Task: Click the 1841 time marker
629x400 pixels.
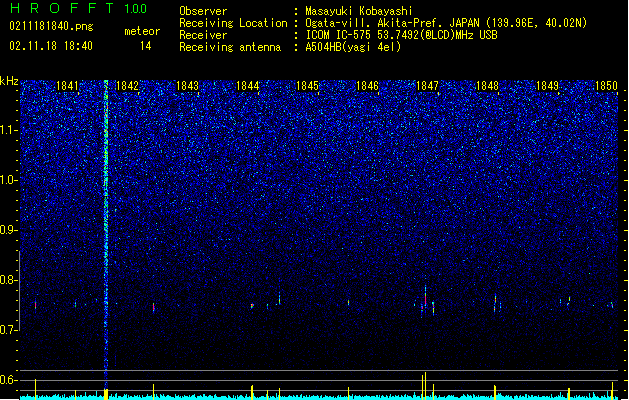Action: pos(67,86)
